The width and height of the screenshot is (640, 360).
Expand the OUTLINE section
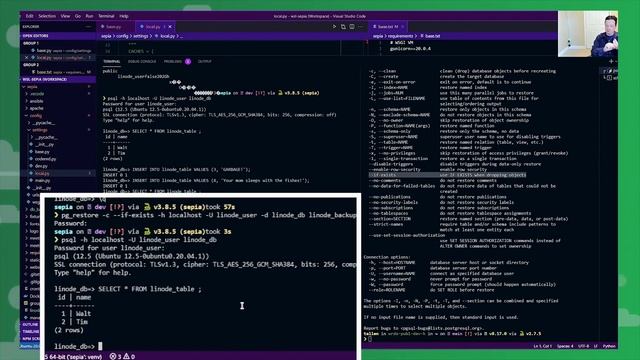pyautogui.click(x=31, y=325)
